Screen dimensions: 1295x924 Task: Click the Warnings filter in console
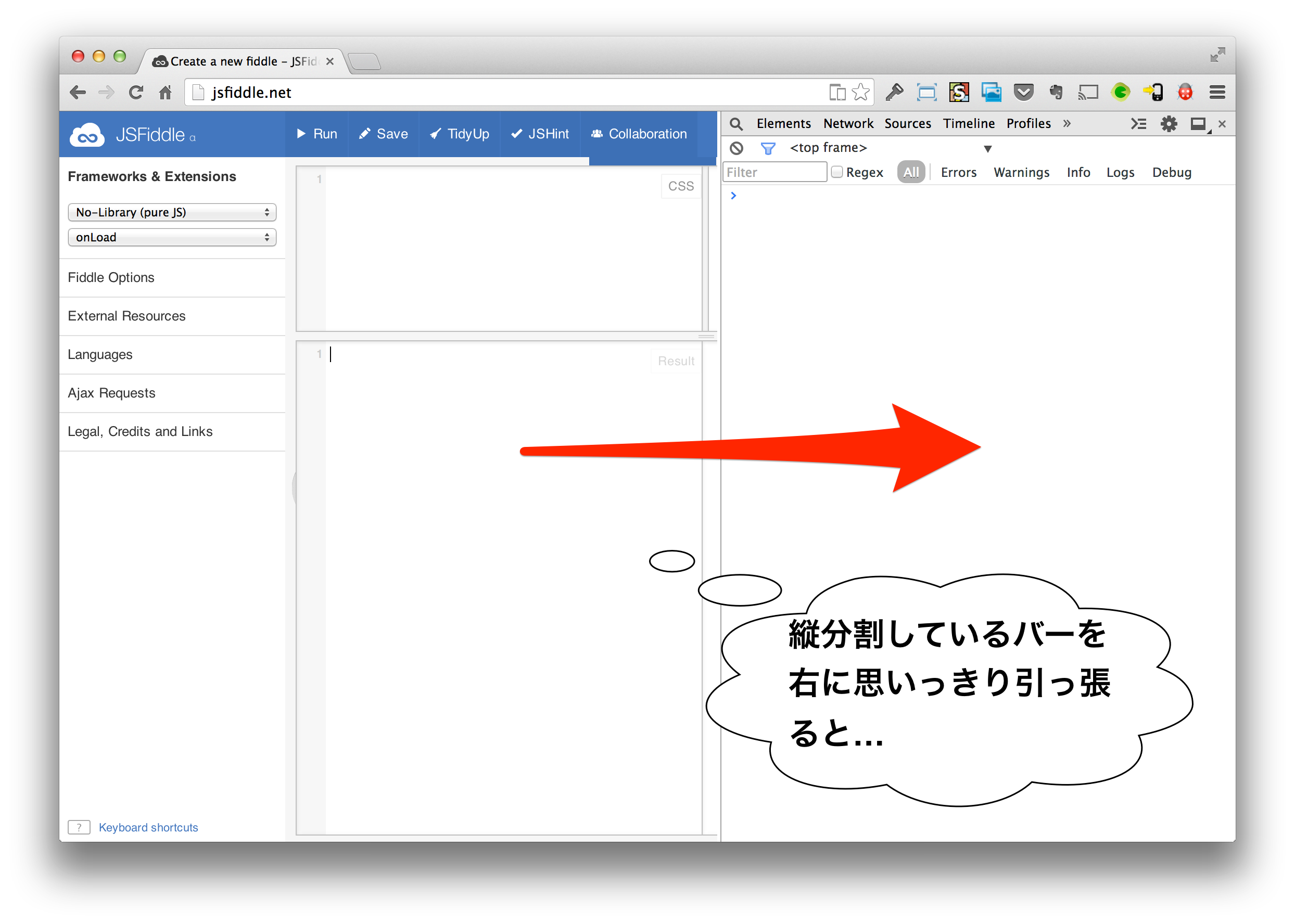(1021, 172)
